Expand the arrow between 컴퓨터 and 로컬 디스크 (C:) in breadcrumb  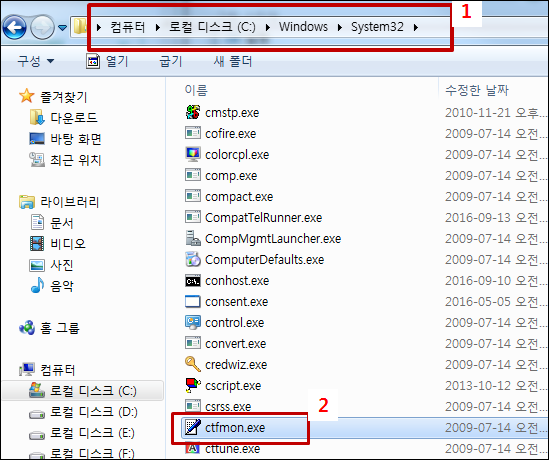point(157,27)
